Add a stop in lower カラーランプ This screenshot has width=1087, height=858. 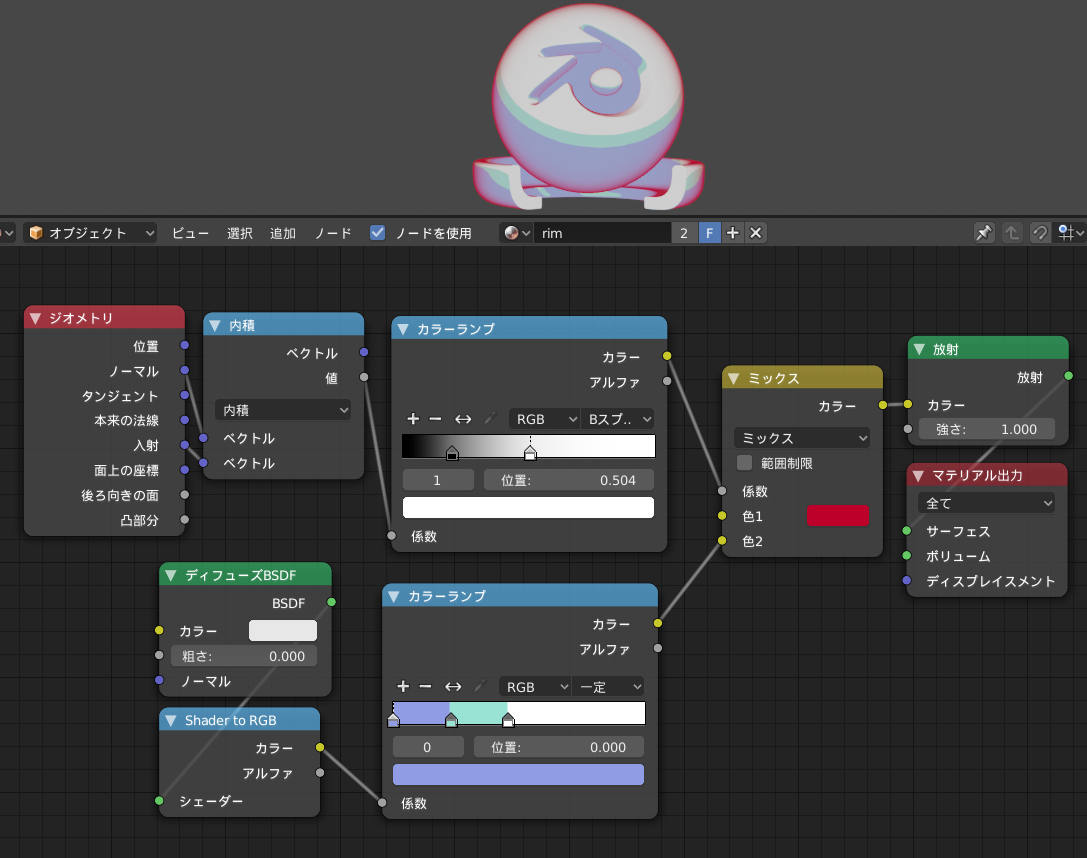point(403,686)
